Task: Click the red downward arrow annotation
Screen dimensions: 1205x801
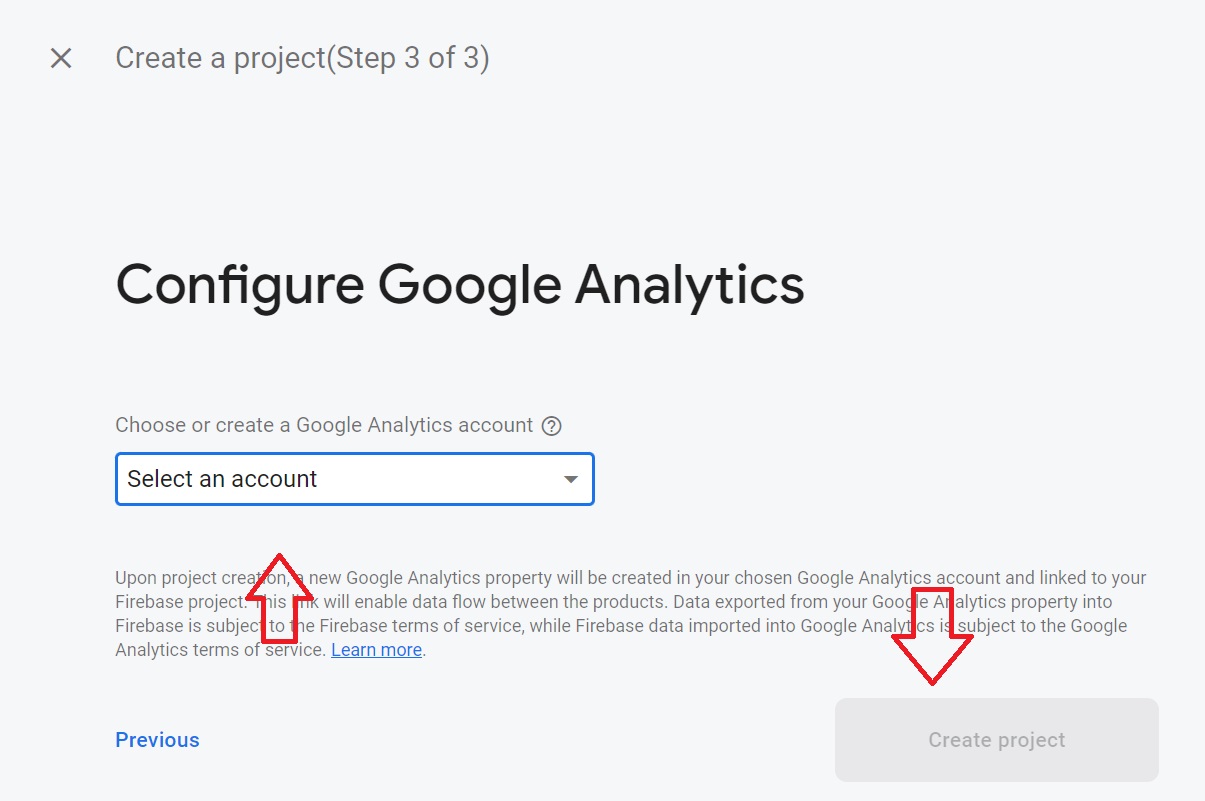Action: 932,638
